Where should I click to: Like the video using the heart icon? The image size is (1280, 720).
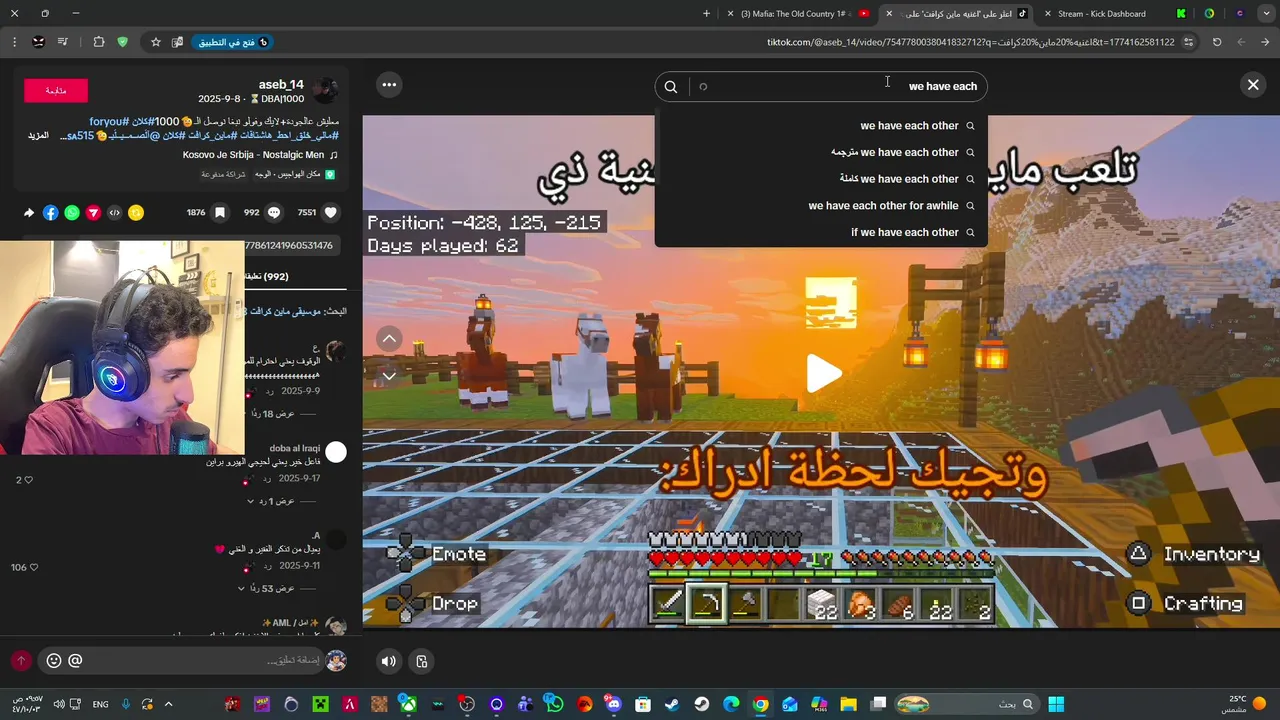click(330, 212)
